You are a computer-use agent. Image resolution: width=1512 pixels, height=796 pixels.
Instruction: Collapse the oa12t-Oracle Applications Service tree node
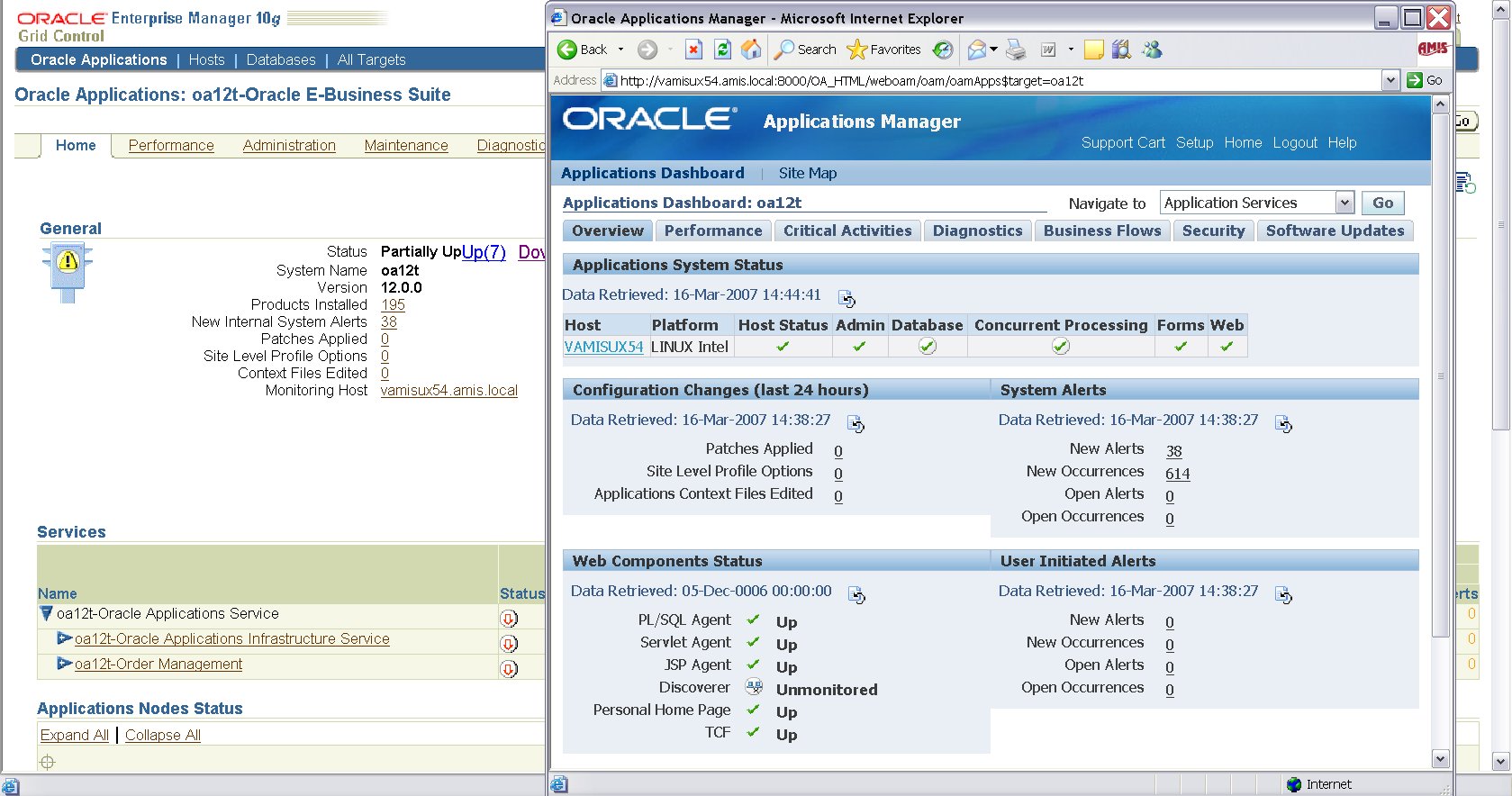46,614
